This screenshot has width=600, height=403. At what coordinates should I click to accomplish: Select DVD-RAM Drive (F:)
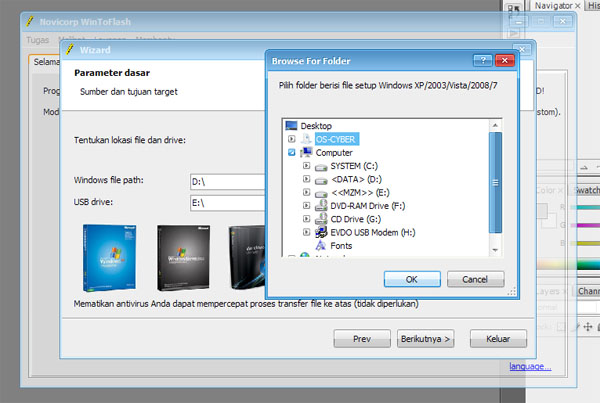click(367, 206)
